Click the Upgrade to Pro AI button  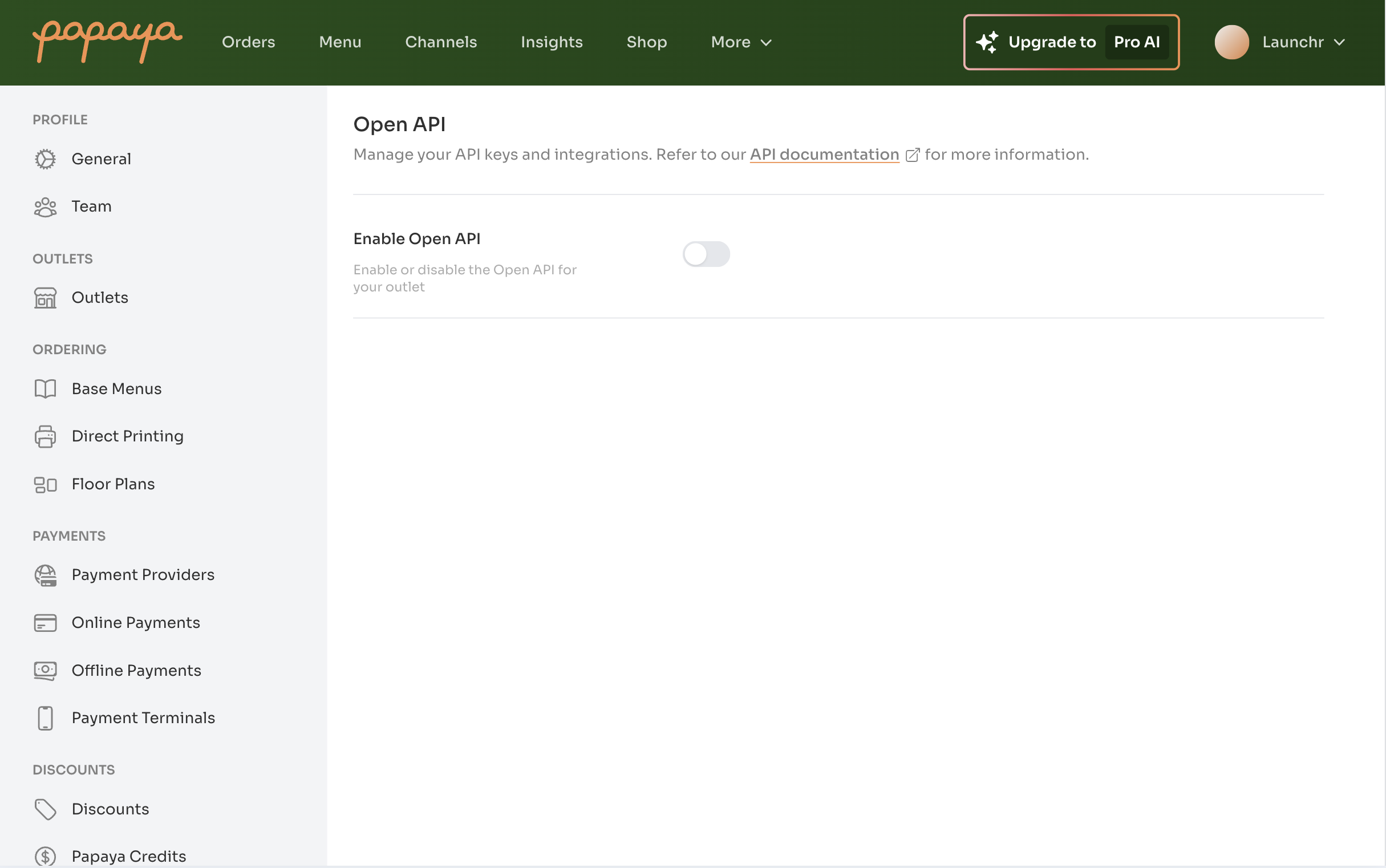coord(1071,42)
